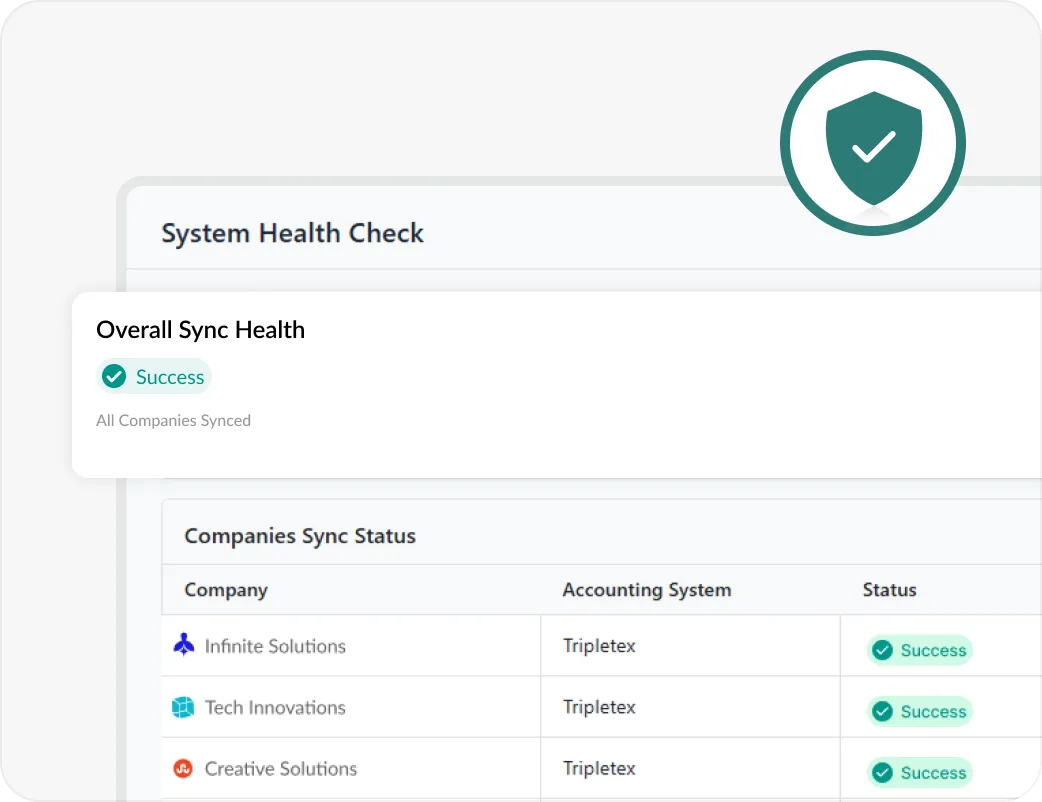1042x802 pixels.
Task: Click the Creative Solutions red logo icon
Action: pos(183,768)
